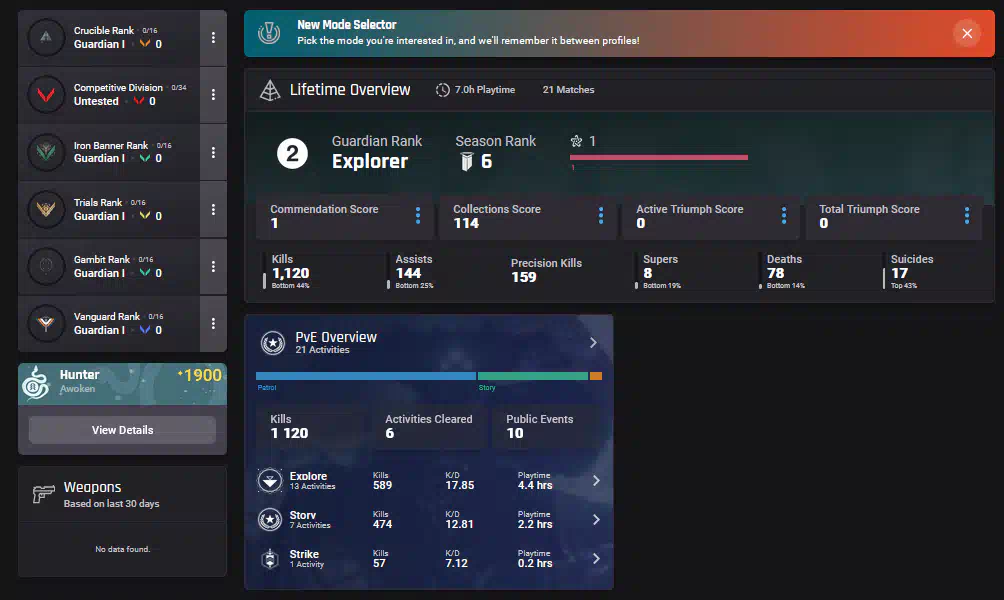
Task: Click the Hunter class serpent icon
Action: pos(36,383)
